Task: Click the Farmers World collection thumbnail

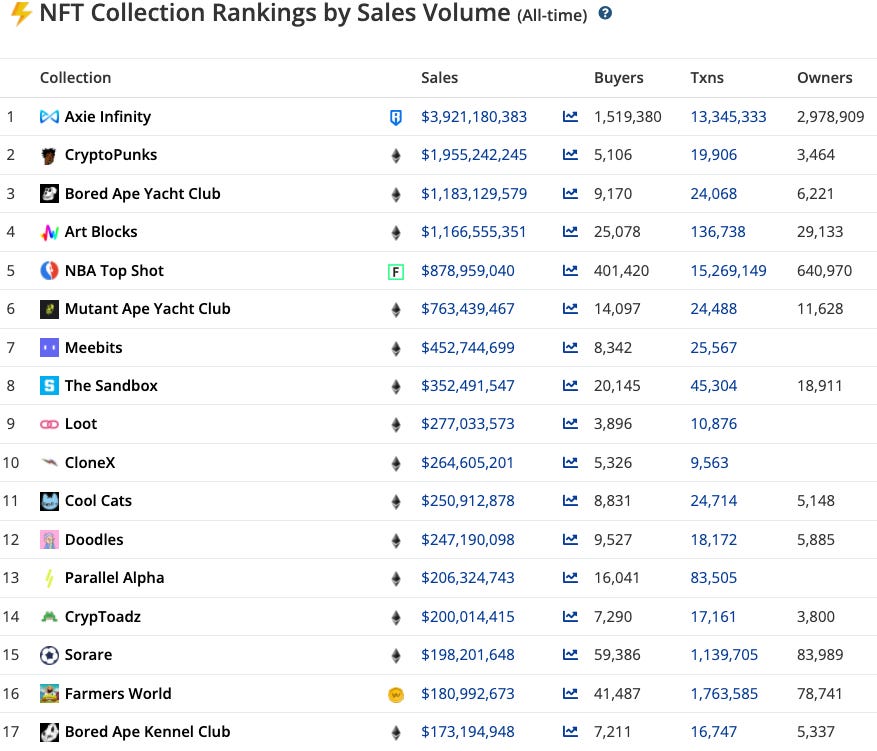Action: (x=49, y=693)
